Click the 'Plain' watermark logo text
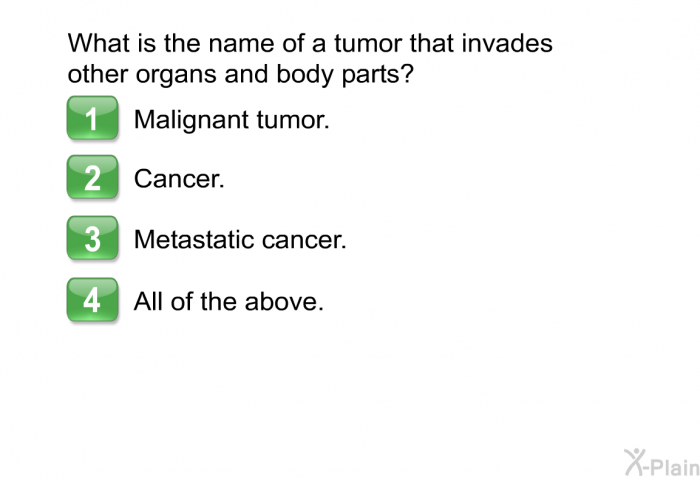 [675, 467]
